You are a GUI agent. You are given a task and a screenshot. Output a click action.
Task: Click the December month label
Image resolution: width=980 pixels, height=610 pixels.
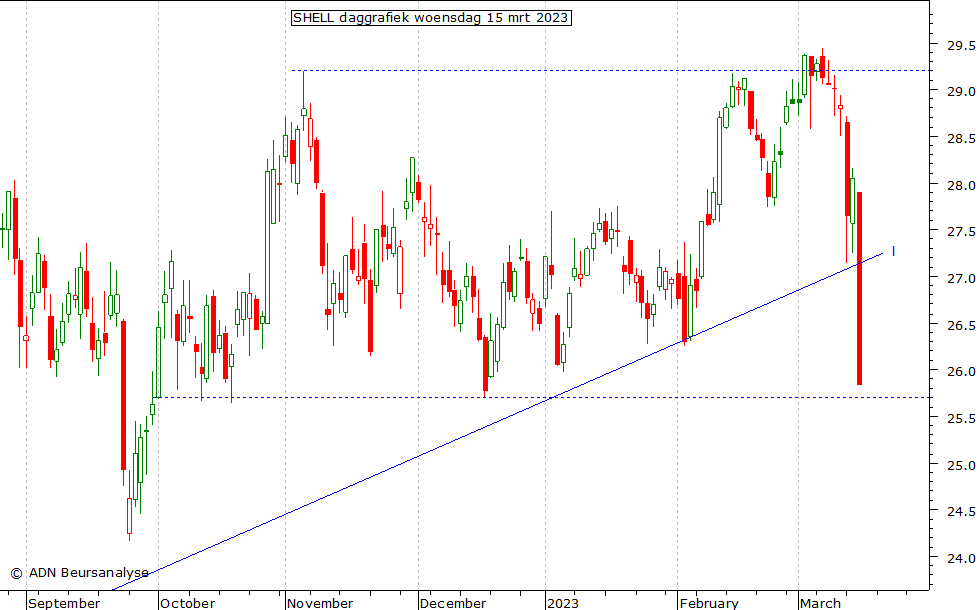pos(453,603)
